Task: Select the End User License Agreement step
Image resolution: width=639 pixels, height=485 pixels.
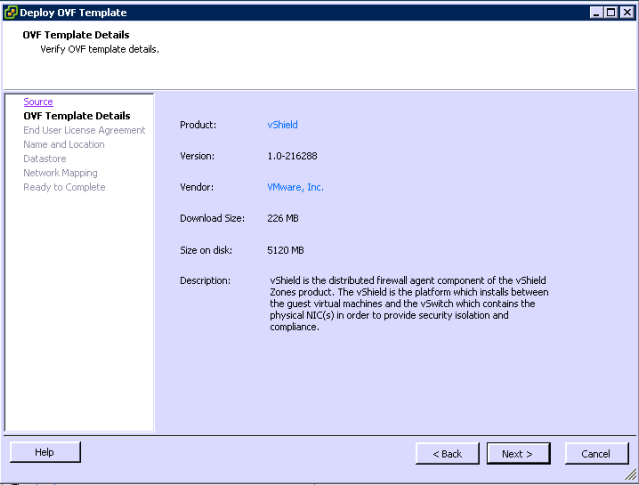Action: click(84, 130)
